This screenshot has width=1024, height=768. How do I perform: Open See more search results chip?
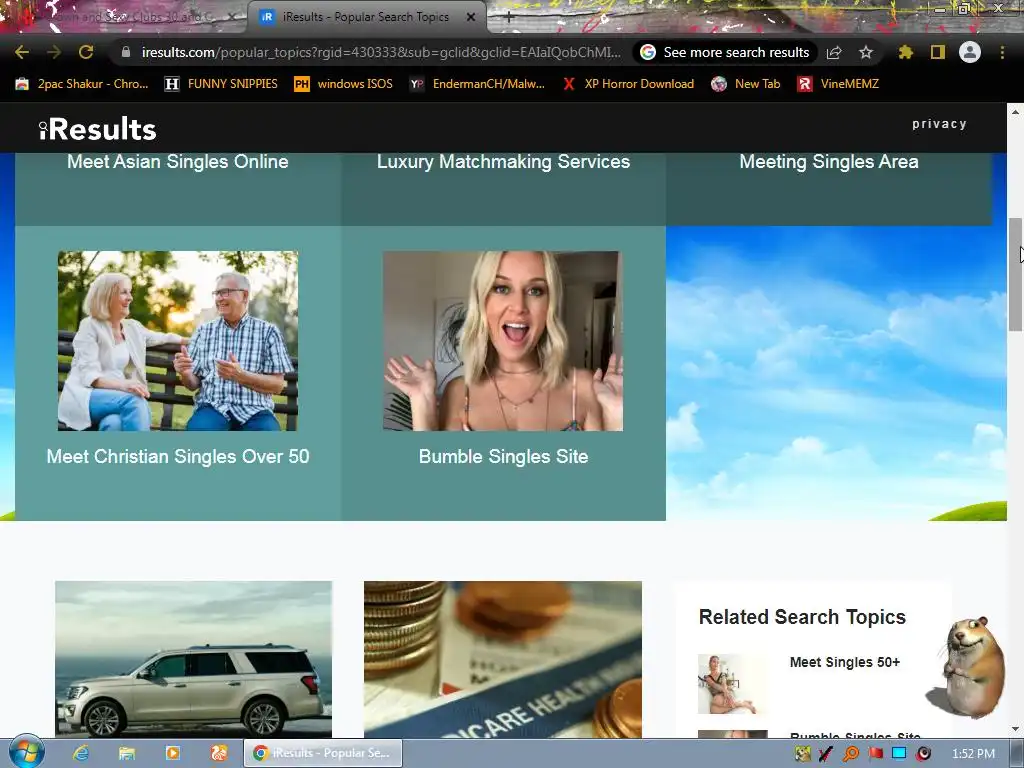(x=726, y=52)
